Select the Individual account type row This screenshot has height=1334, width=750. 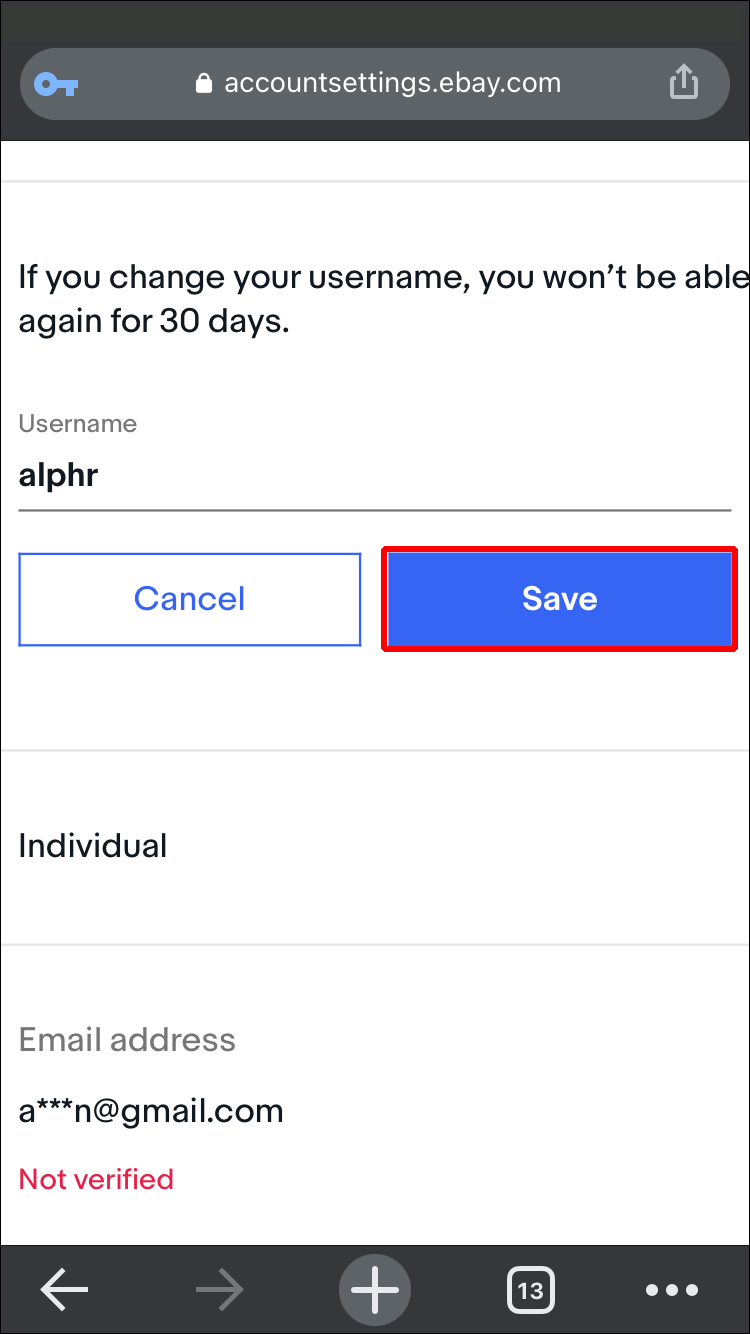[x=93, y=846]
